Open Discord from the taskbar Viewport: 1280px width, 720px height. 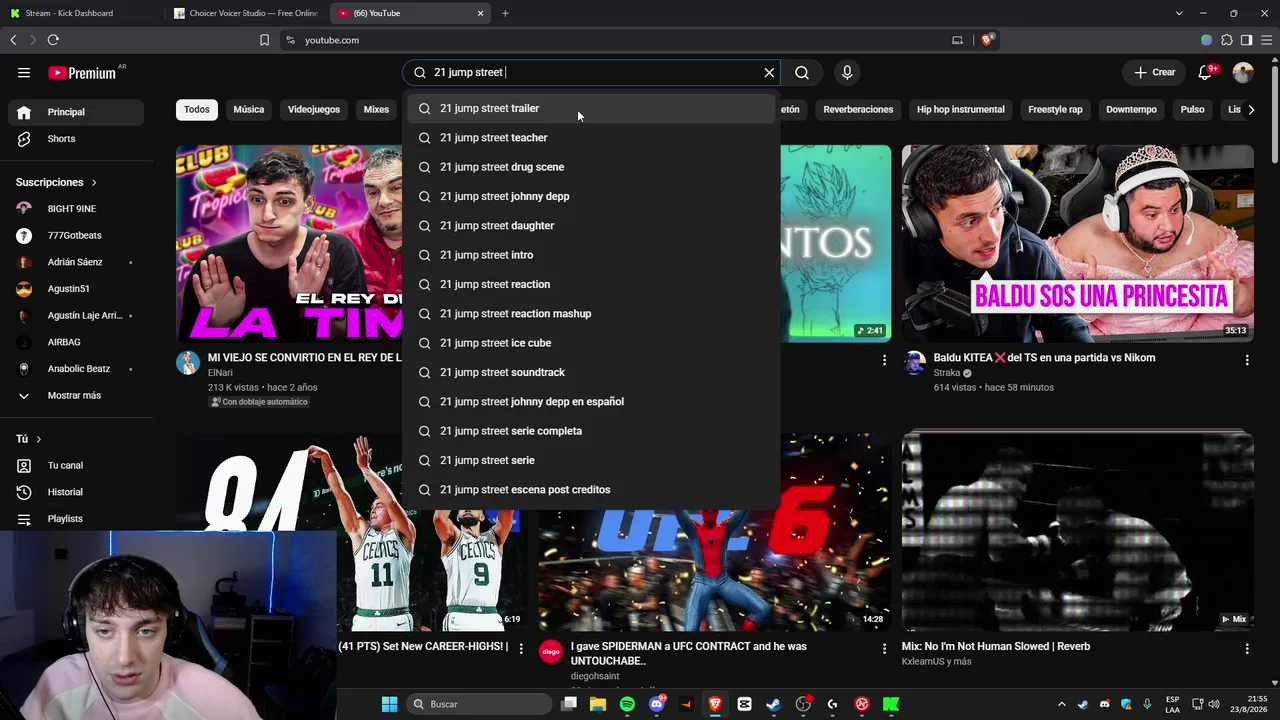(656, 704)
